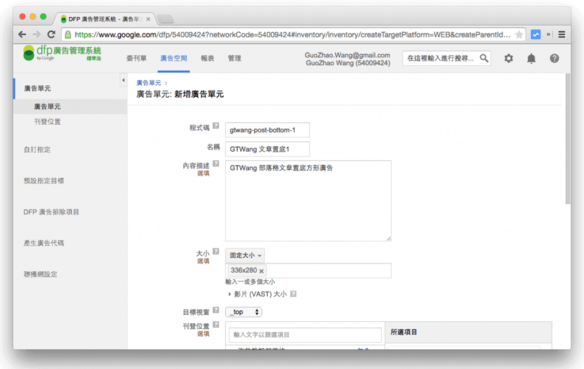Close the DFP browser tab

pos(148,19)
